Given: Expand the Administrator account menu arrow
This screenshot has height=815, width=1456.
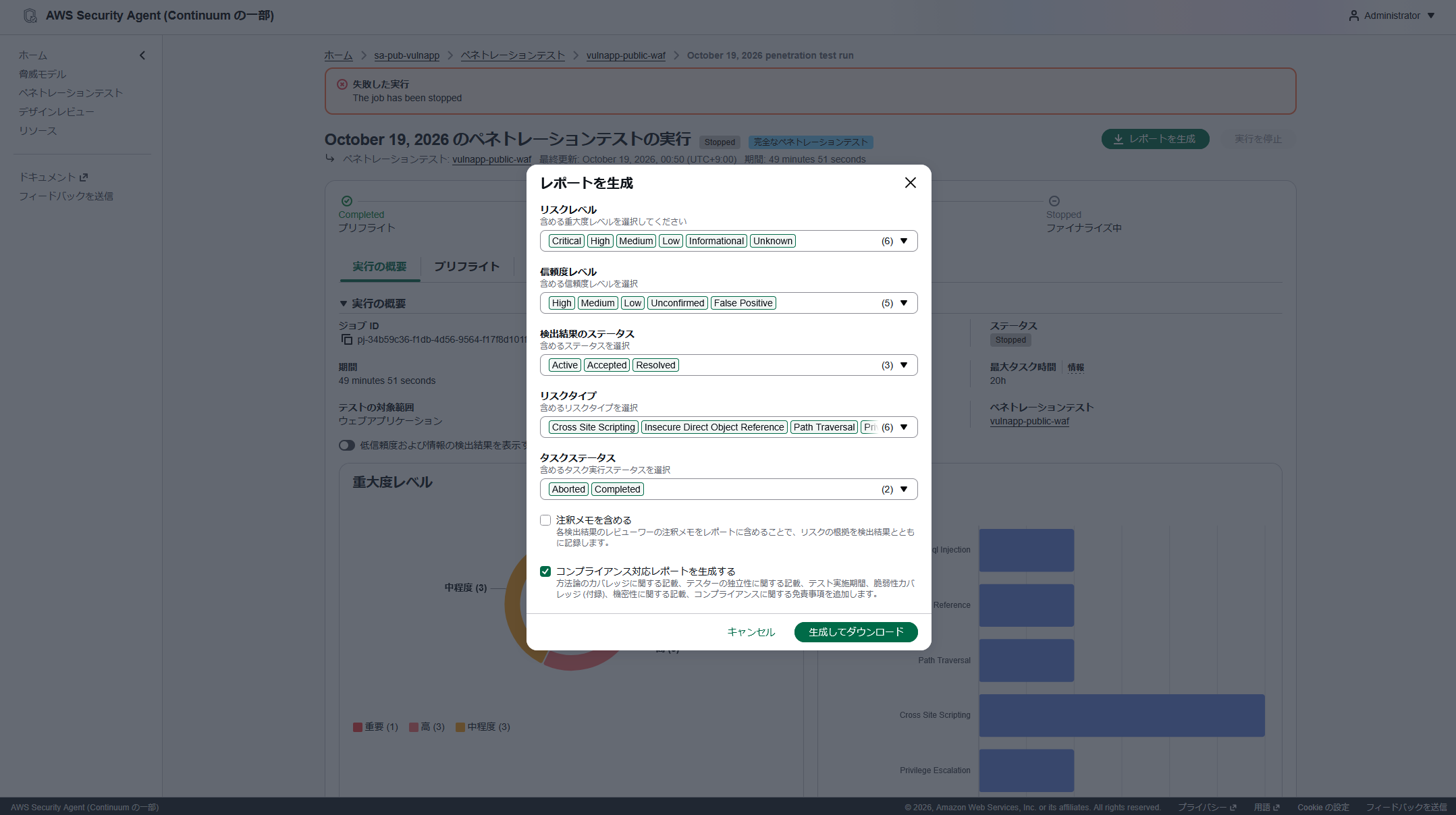Looking at the screenshot, I should [1431, 16].
